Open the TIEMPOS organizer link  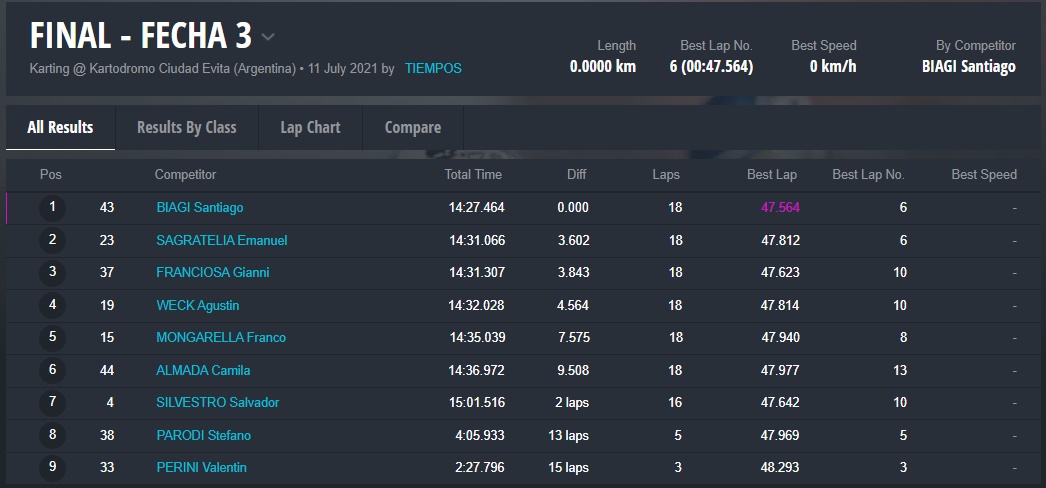tap(433, 68)
